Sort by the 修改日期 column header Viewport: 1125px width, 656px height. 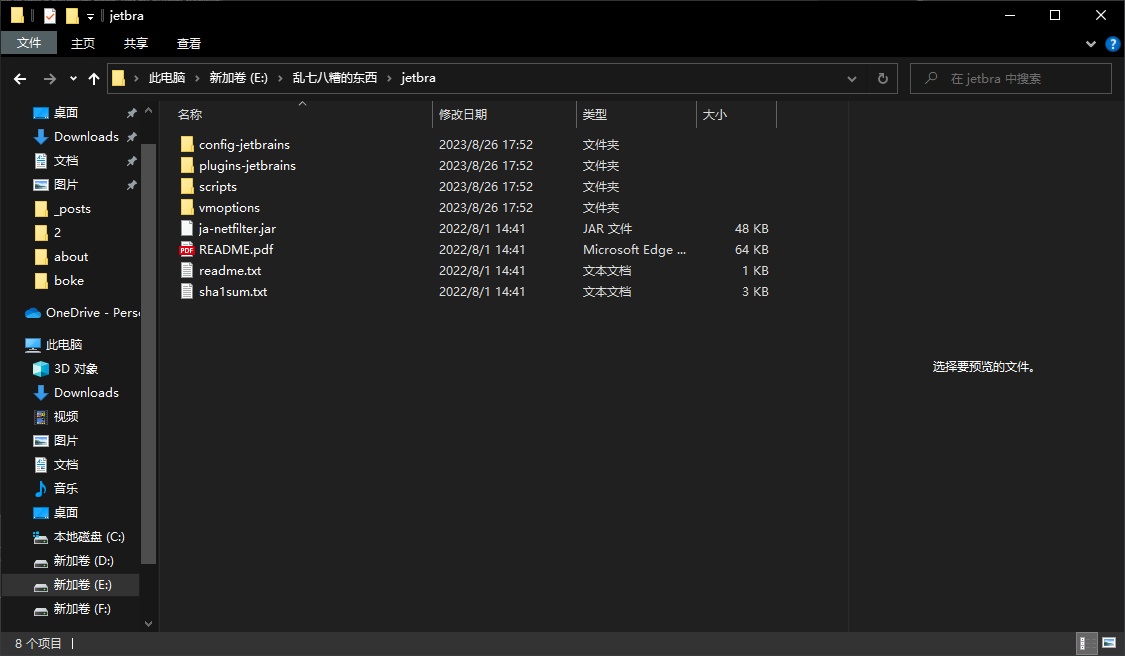pos(463,115)
